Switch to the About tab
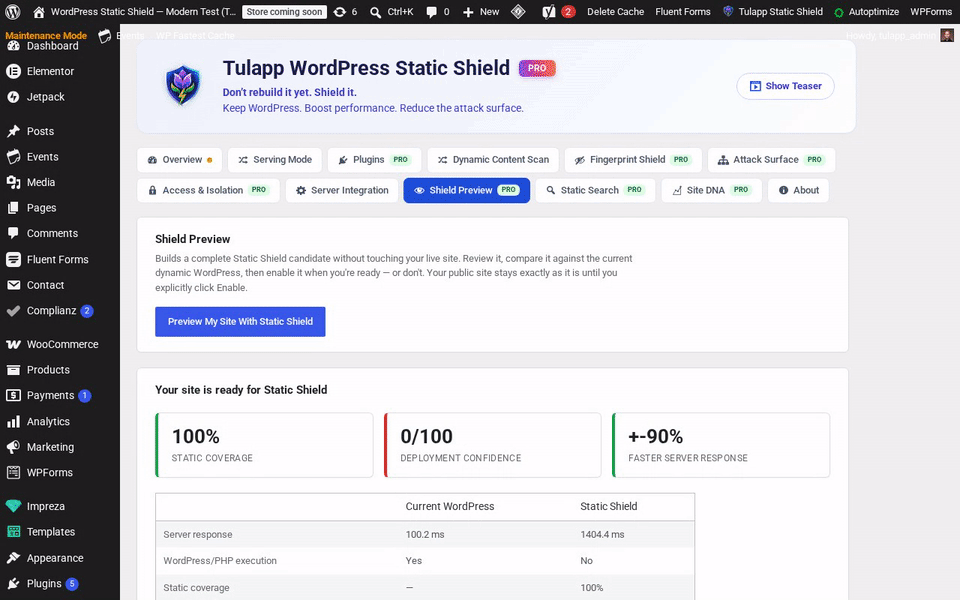 coord(798,190)
